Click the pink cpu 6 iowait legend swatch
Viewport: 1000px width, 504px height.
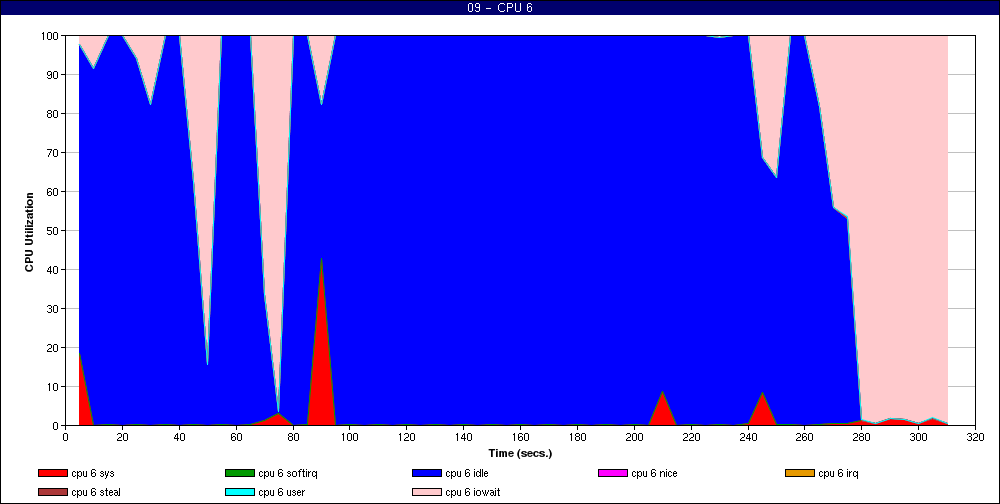(426, 493)
